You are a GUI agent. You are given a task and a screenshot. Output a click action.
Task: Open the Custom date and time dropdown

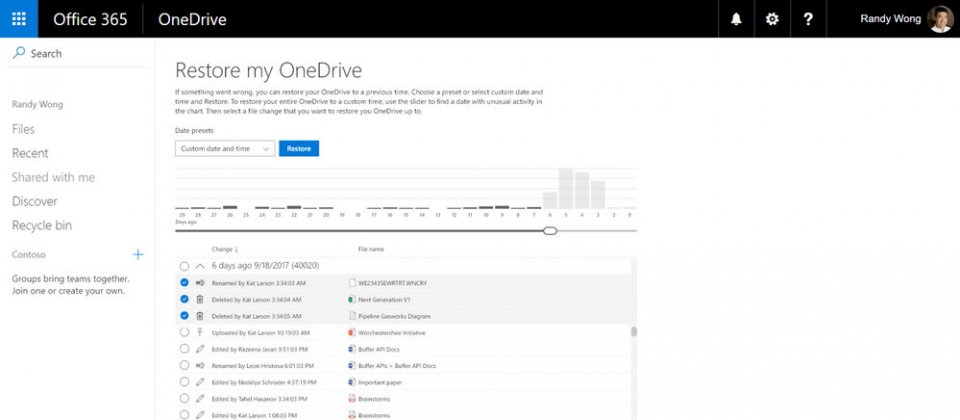225,149
